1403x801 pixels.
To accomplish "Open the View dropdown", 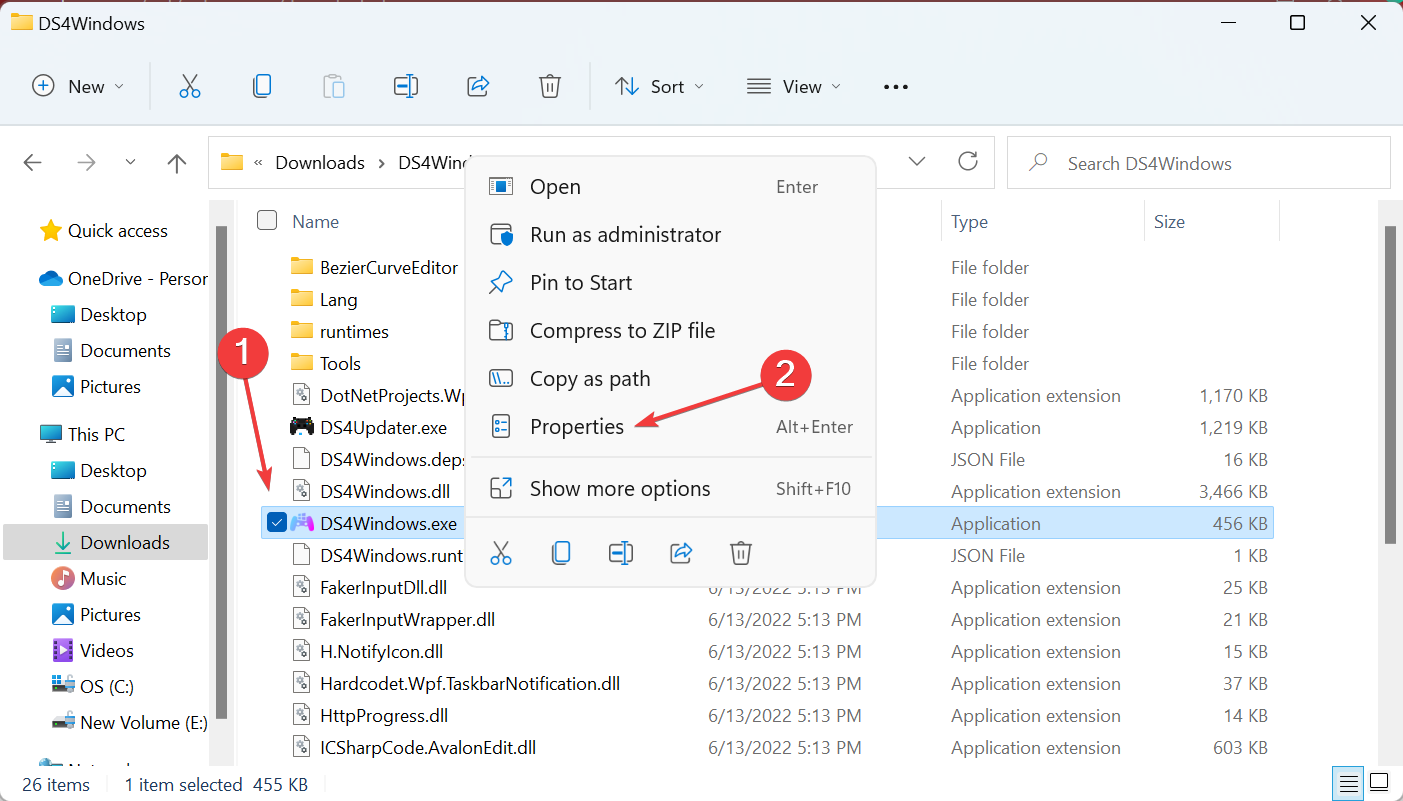I will [794, 86].
